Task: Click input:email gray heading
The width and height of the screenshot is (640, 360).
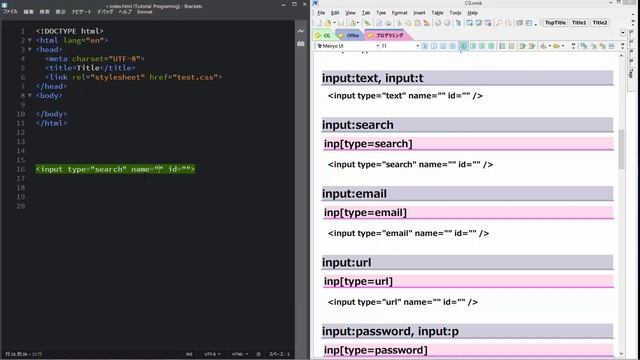Action: click(467, 193)
